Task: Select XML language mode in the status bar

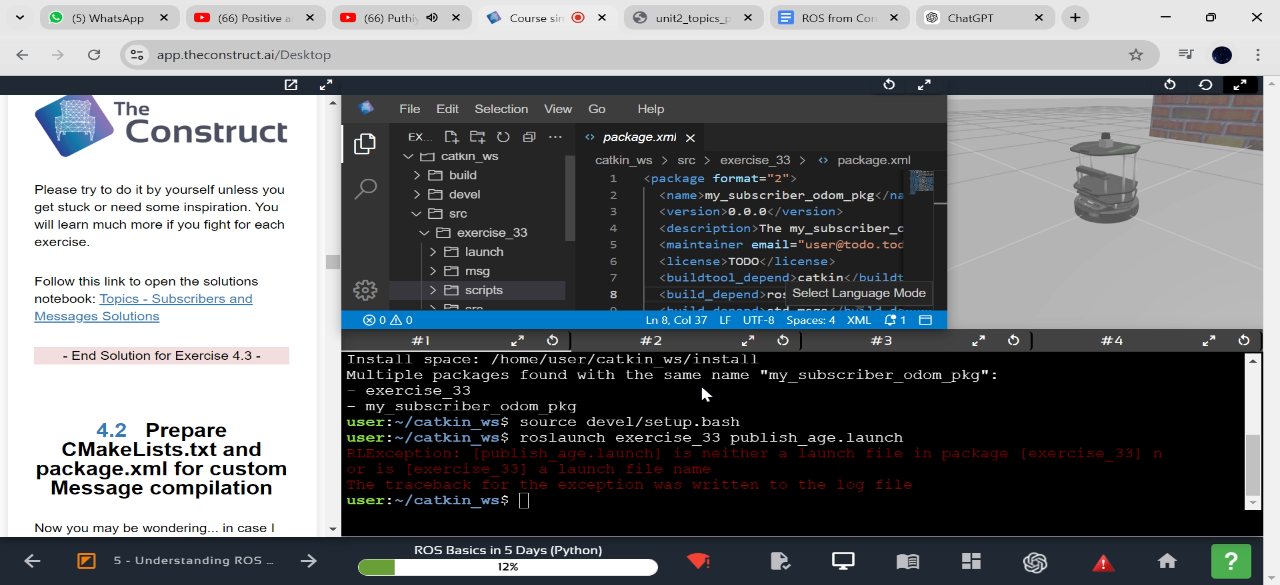Action: (858, 320)
